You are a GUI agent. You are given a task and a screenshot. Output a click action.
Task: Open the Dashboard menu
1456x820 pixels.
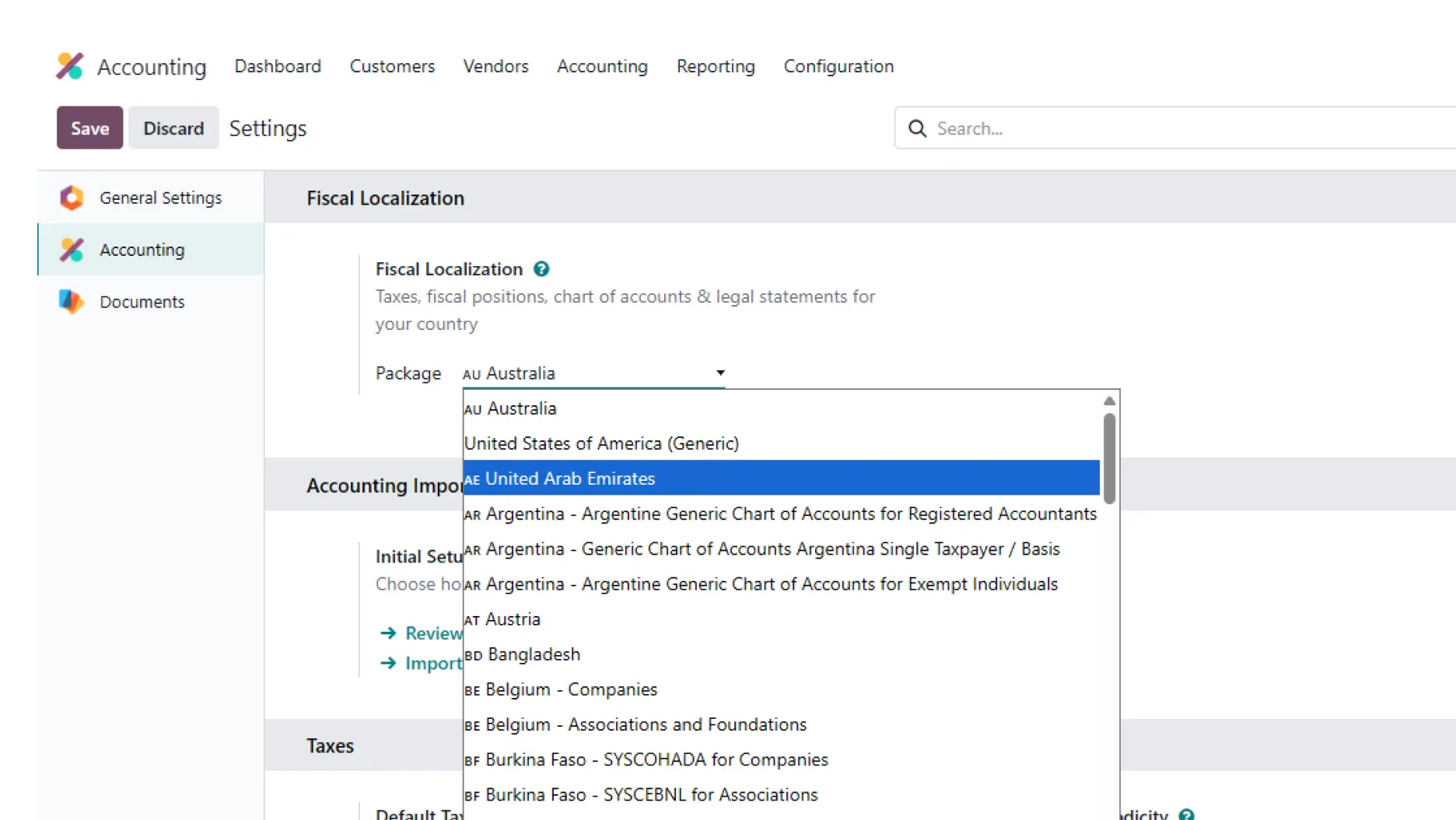(x=278, y=66)
